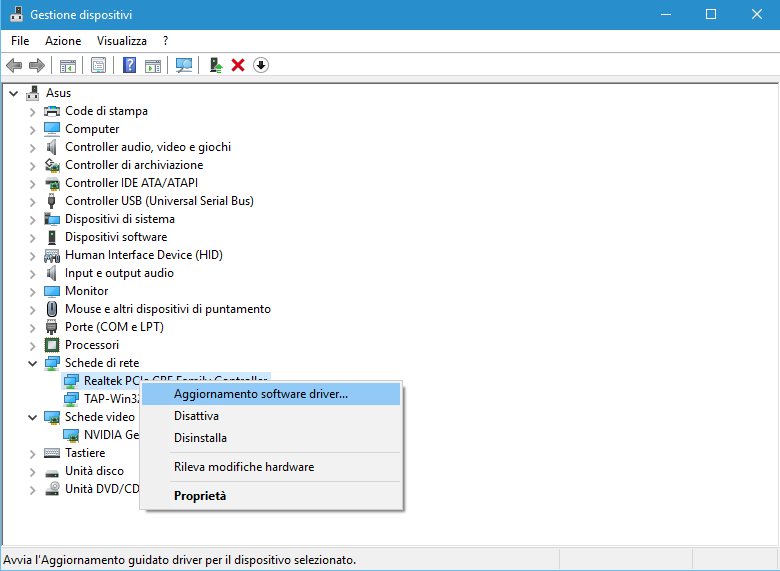Open the Visualizza menu
Image resolution: width=780 pixels, height=571 pixels.
tap(122, 41)
